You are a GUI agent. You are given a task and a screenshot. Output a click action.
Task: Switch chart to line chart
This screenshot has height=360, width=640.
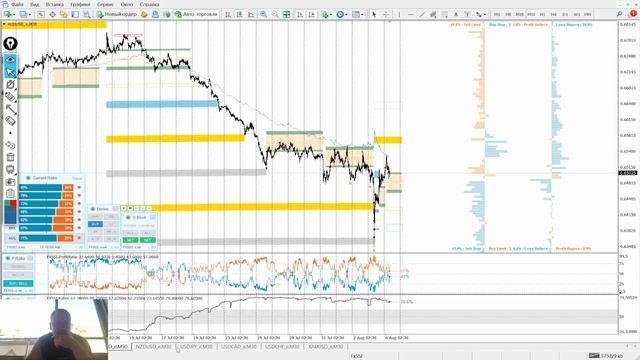(251, 14)
